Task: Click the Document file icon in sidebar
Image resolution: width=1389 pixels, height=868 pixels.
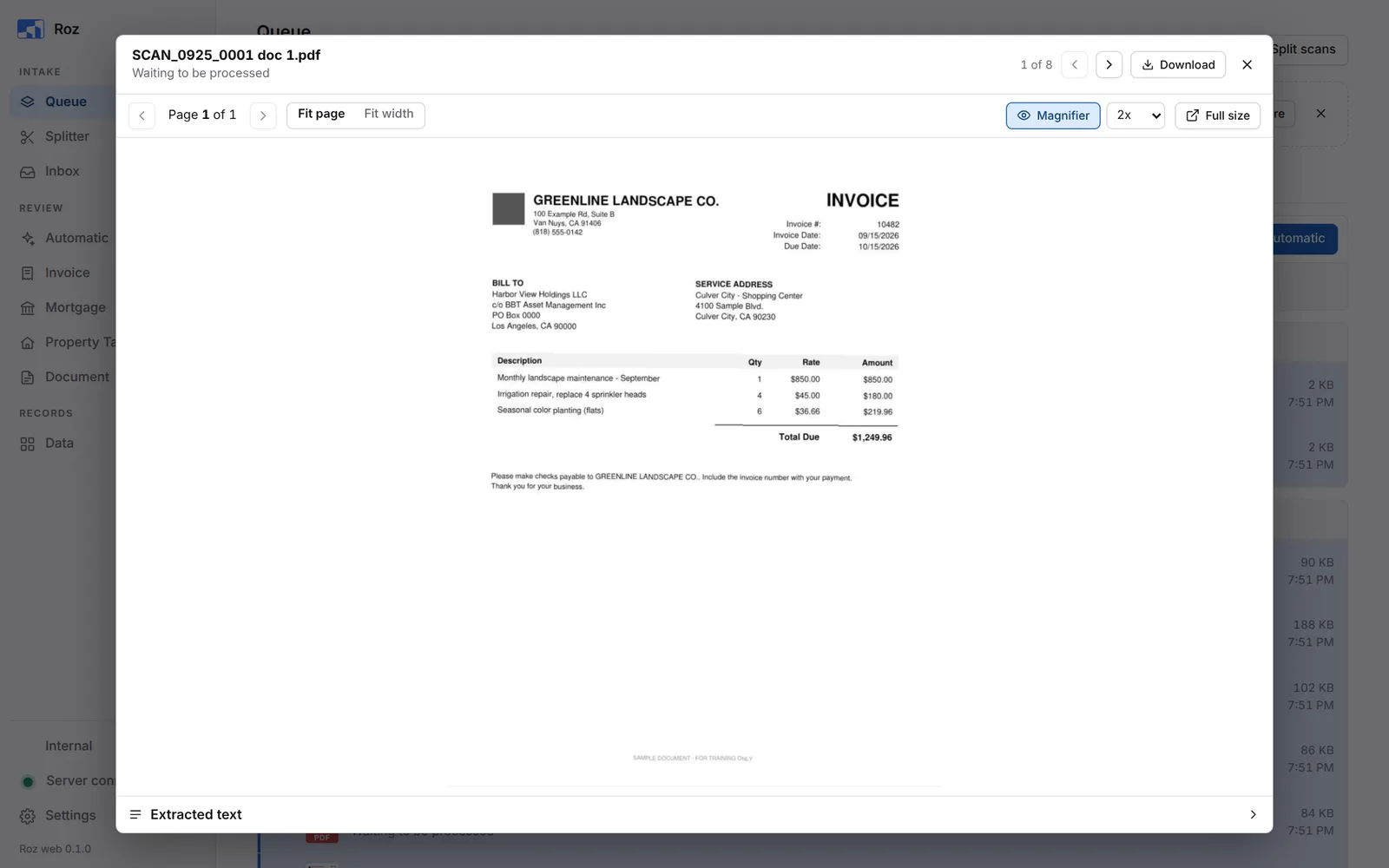Action: pyautogui.click(x=28, y=377)
